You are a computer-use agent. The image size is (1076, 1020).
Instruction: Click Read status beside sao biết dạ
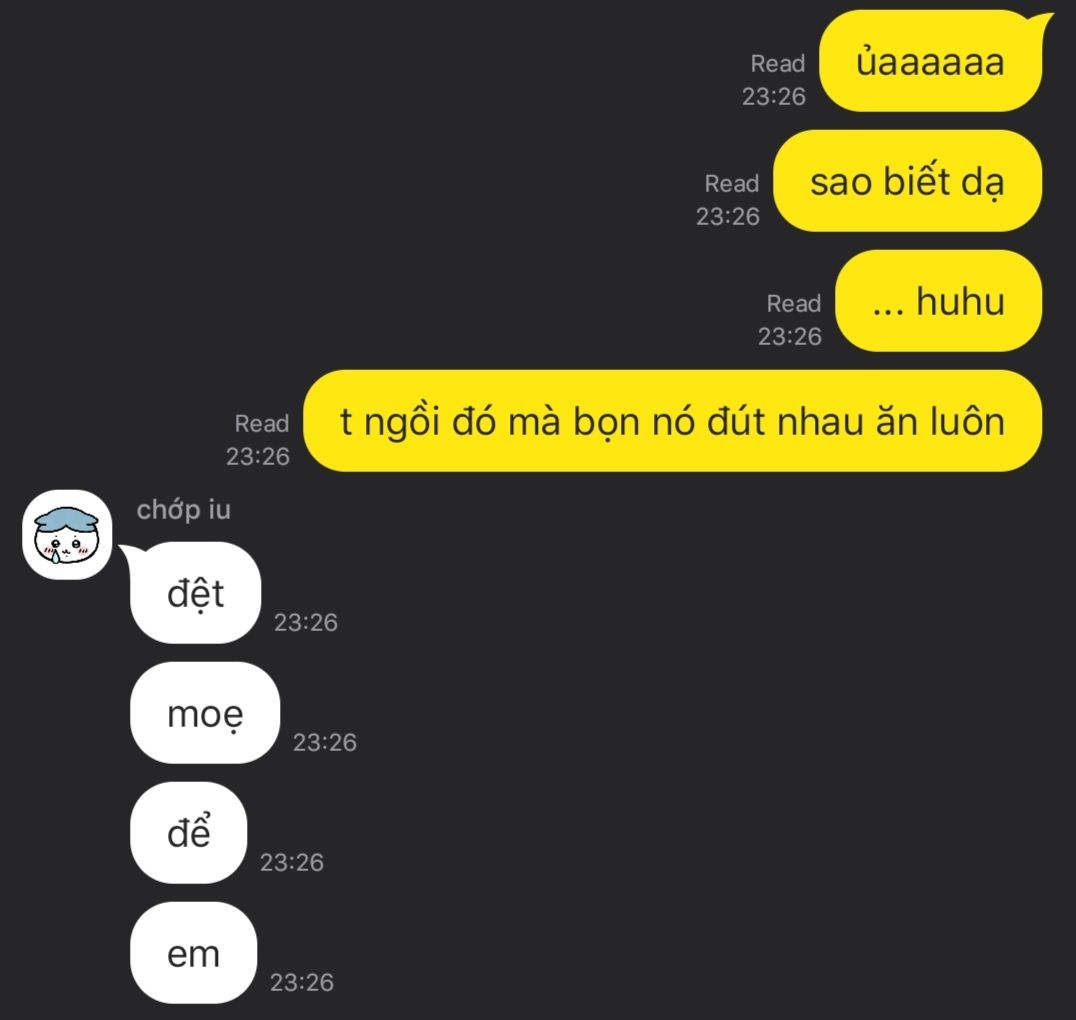pyautogui.click(x=732, y=183)
